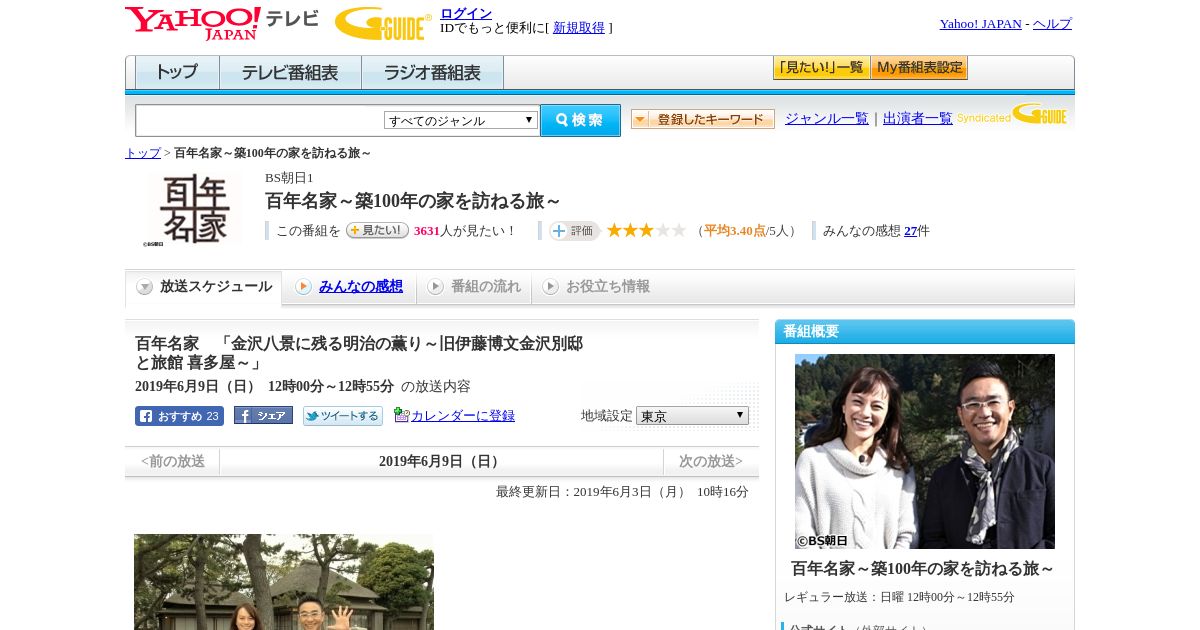Go to 次の放送> next broadcast
Image resolution: width=1200 pixels, height=630 pixels.
click(x=711, y=462)
